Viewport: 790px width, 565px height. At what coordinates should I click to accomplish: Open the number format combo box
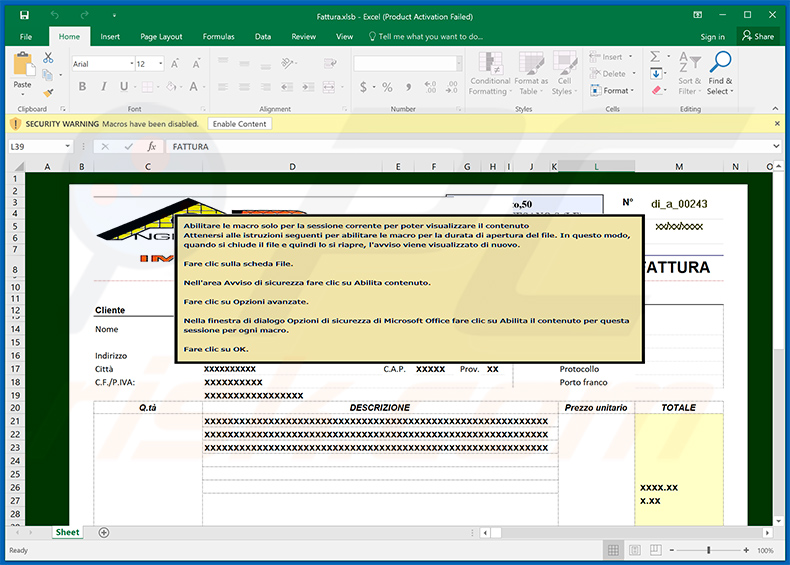click(408, 64)
